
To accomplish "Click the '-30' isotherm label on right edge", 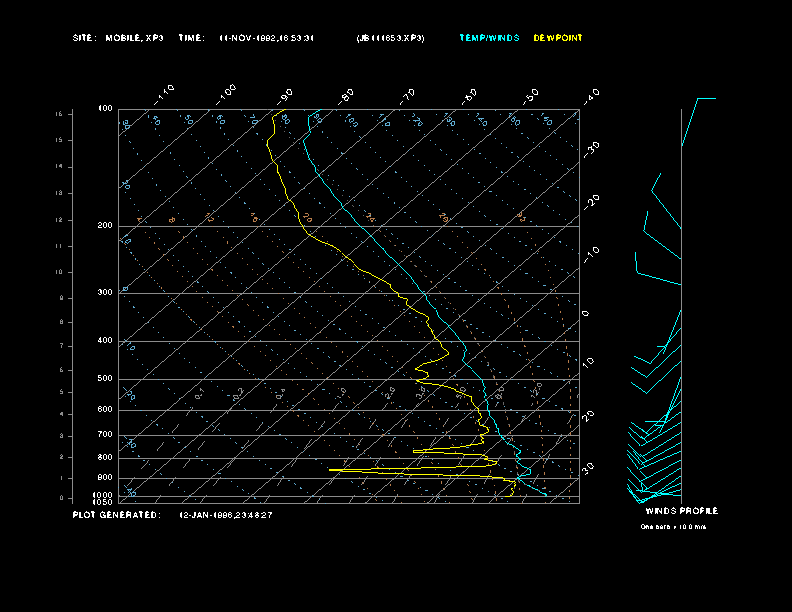I will (591, 149).
